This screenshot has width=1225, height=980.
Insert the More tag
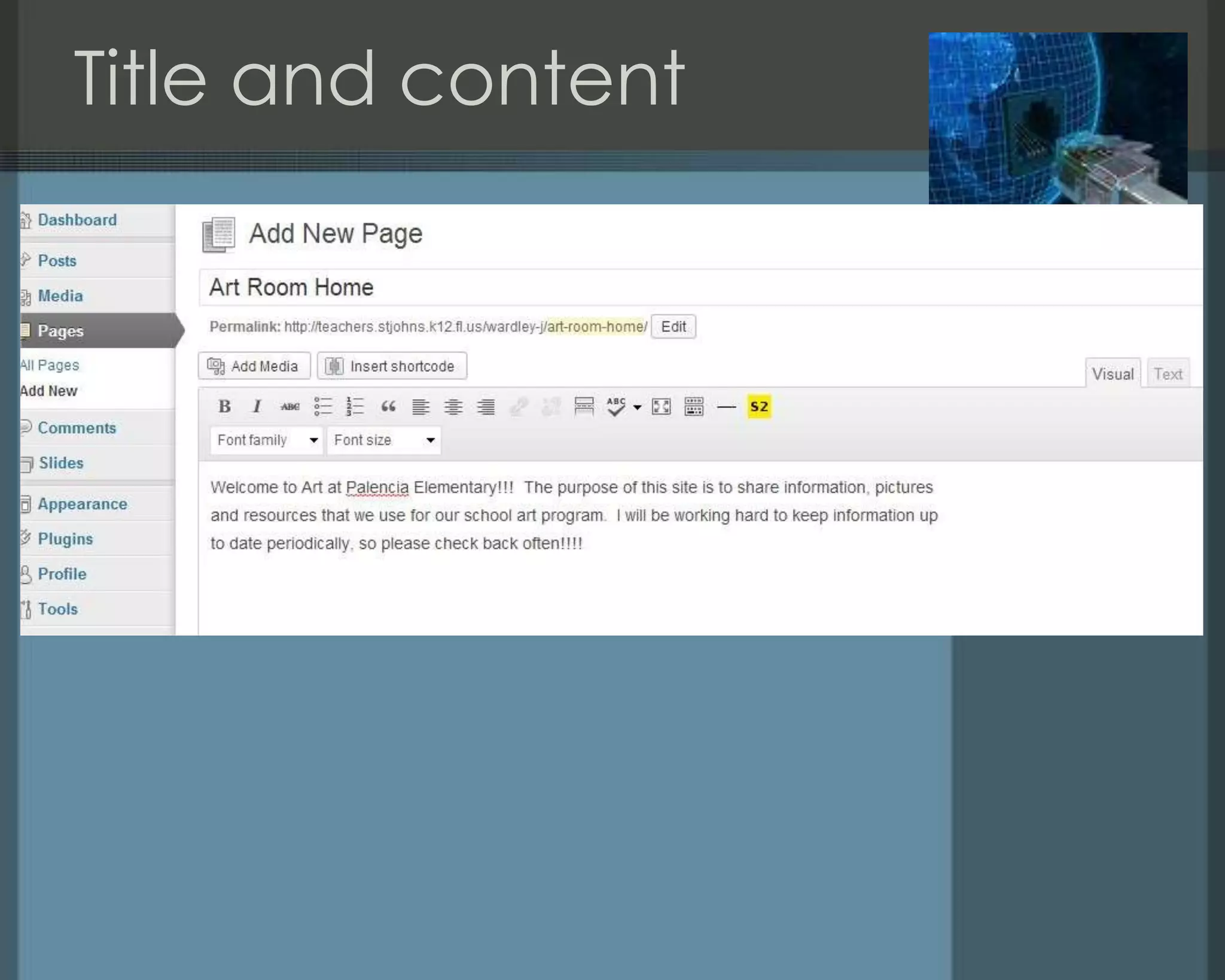point(584,407)
